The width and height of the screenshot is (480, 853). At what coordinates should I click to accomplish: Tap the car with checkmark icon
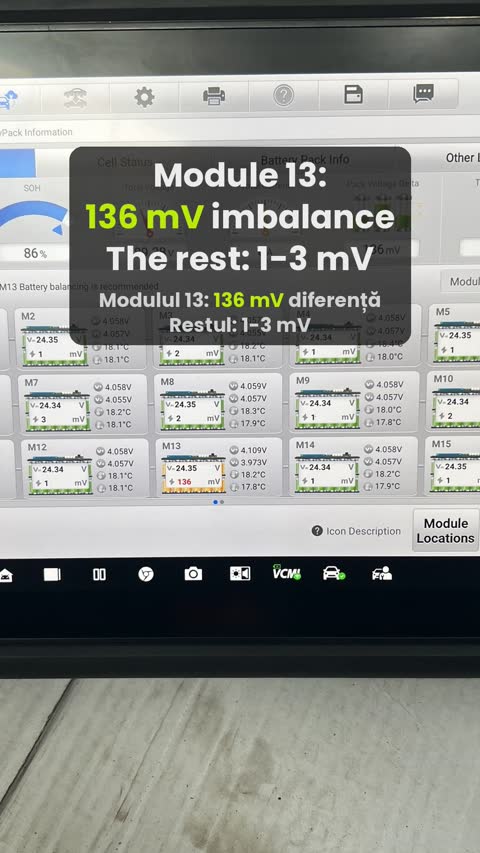pyautogui.click(x=334, y=573)
